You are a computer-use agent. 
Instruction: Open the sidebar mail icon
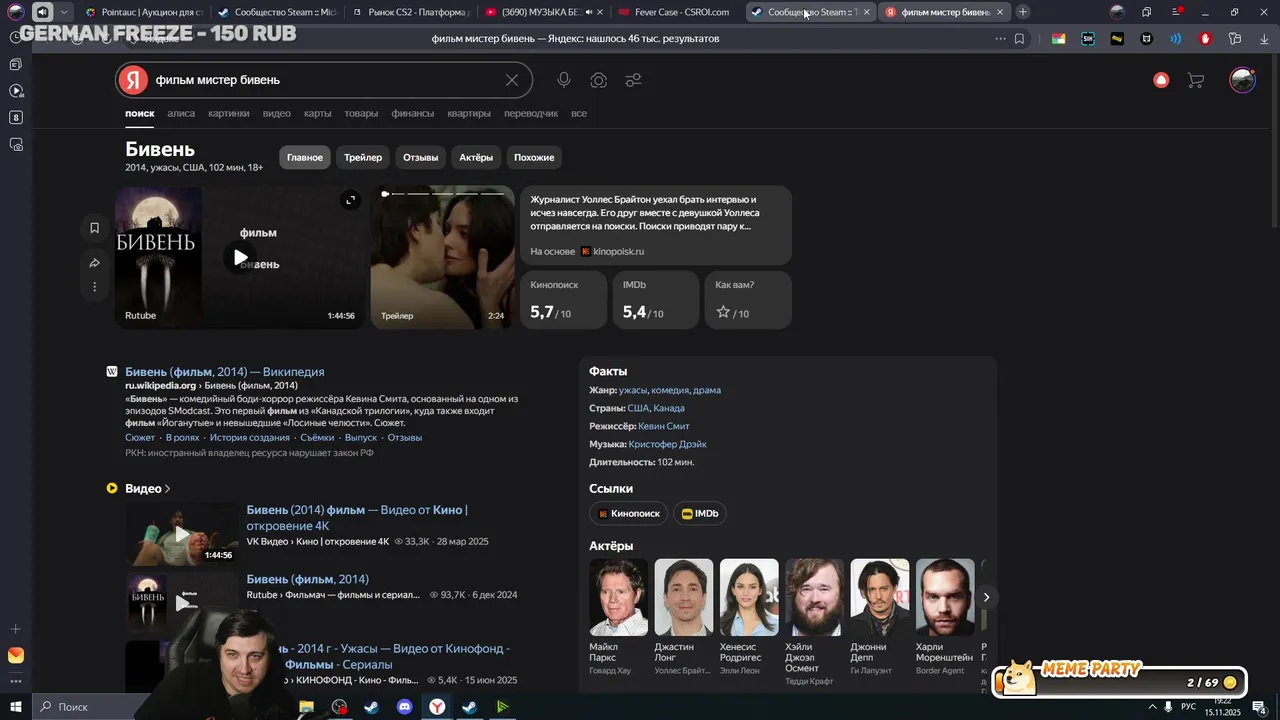pyautogui.click(x=15, y=656)
